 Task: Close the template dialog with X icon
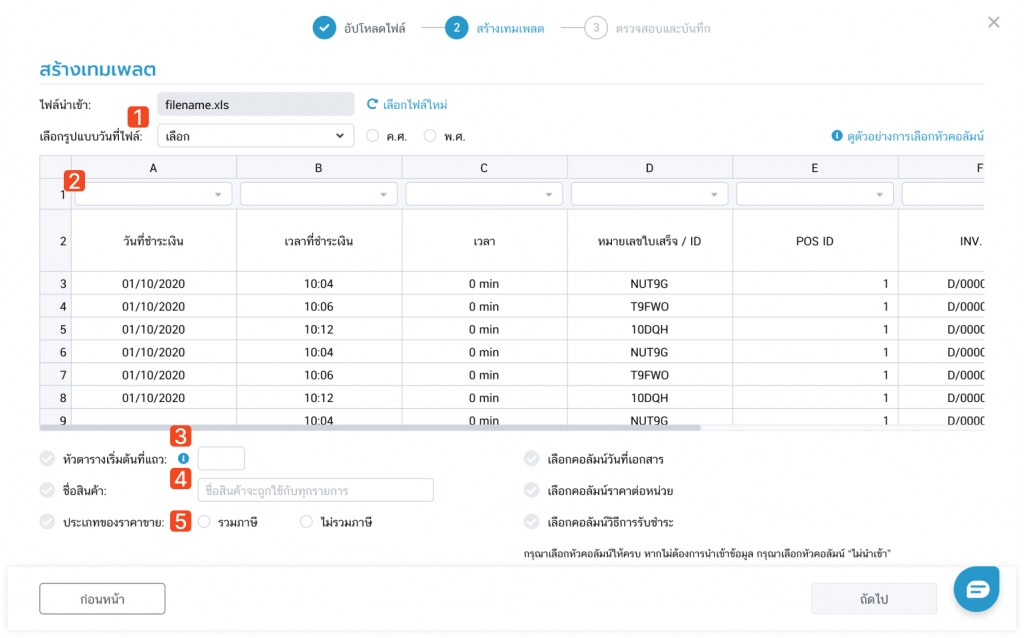[993, 22]
